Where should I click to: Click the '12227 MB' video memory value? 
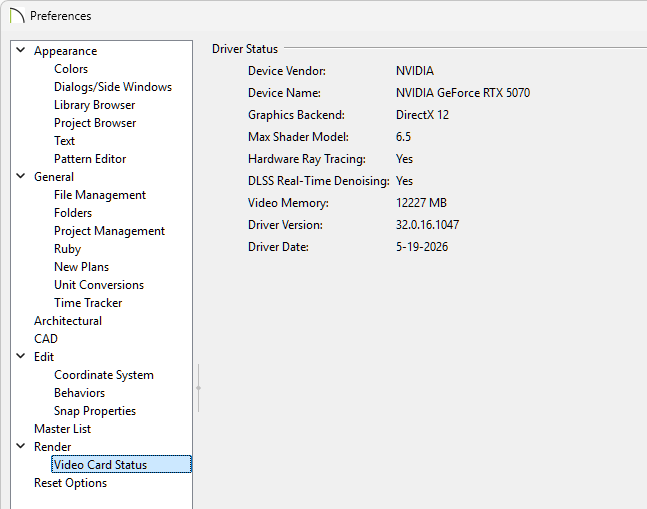click(421, 203)
